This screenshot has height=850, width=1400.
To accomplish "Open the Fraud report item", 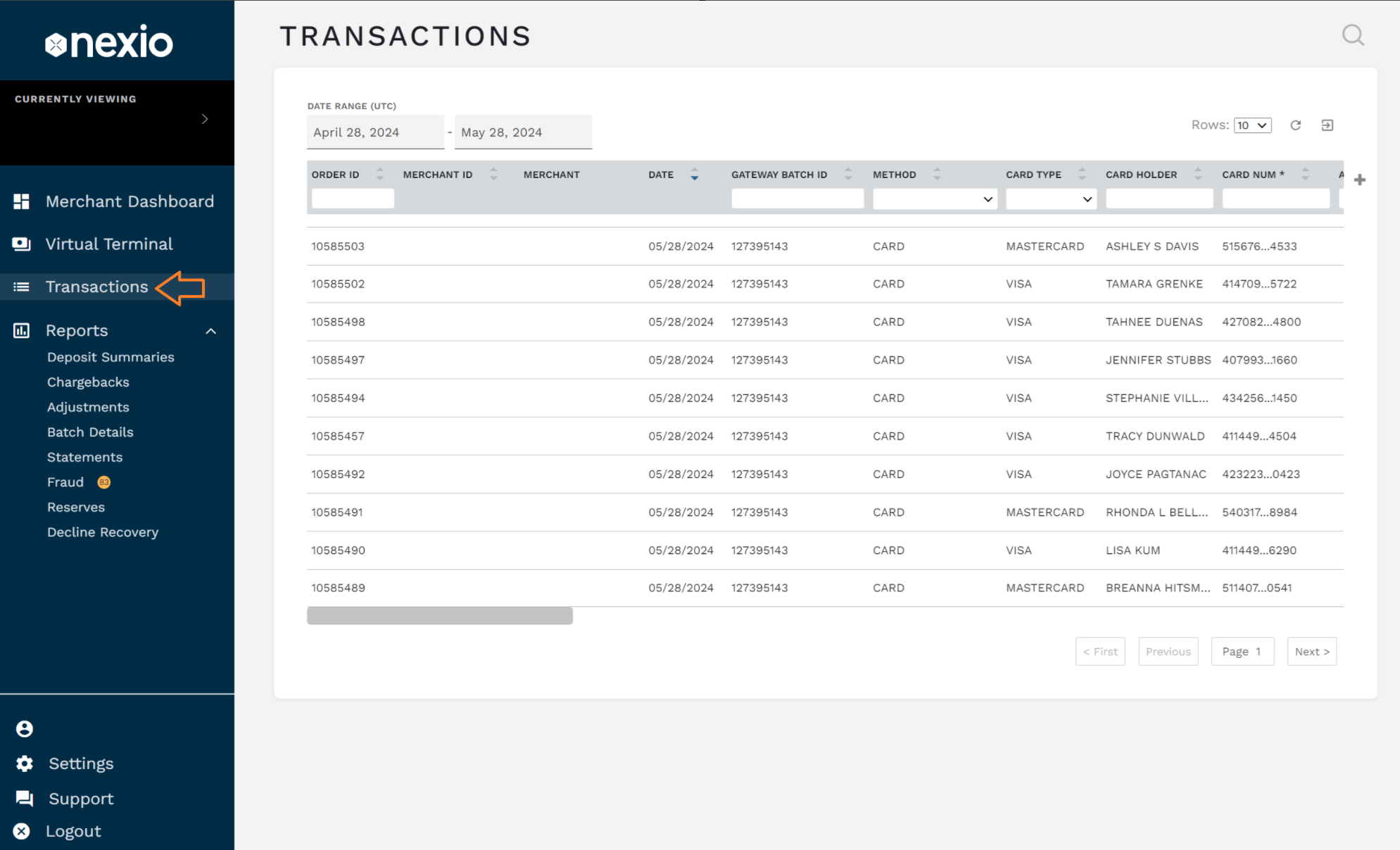I will coord(65,482).
